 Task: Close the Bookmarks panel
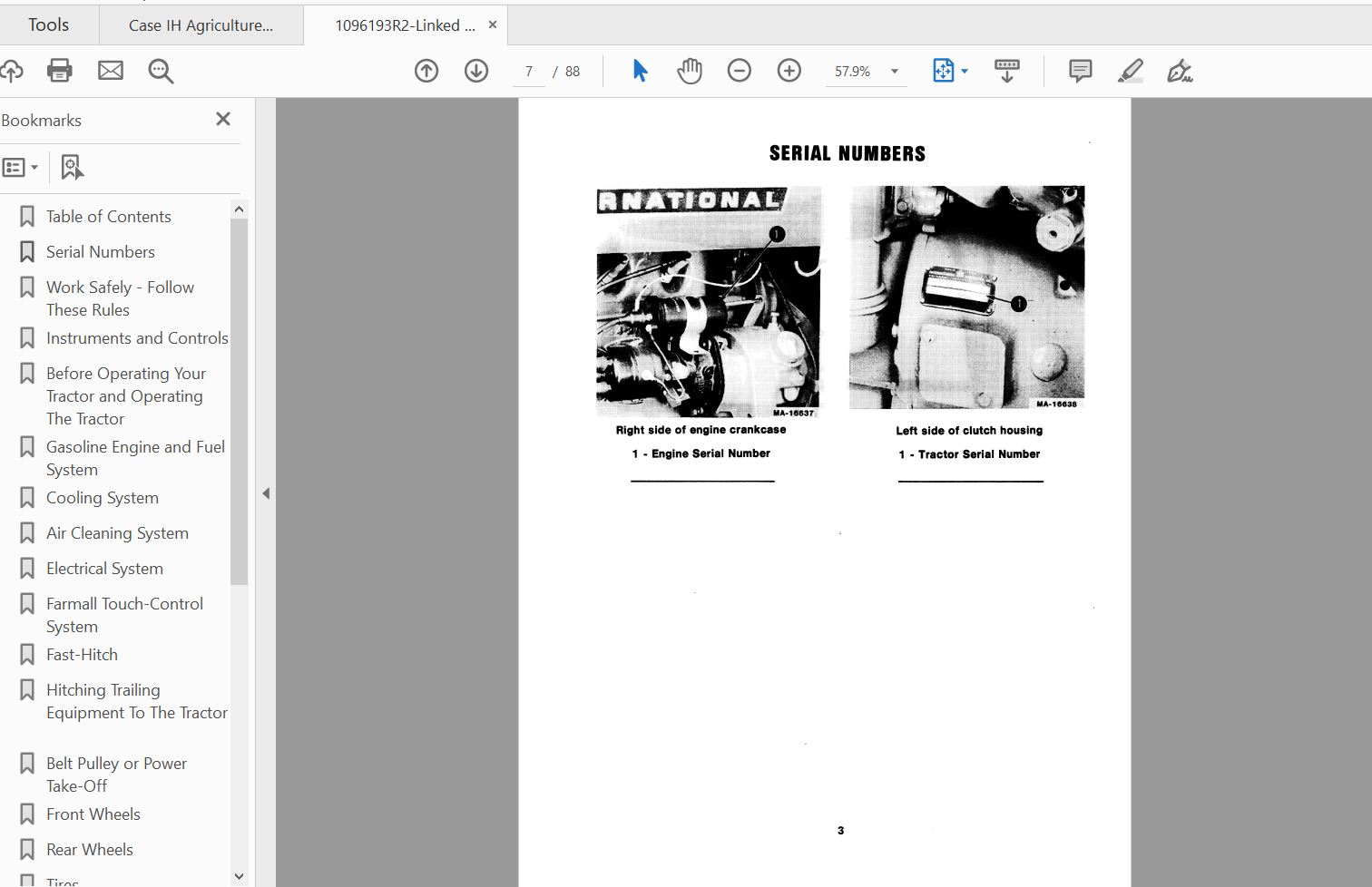[x=223, y=119]
